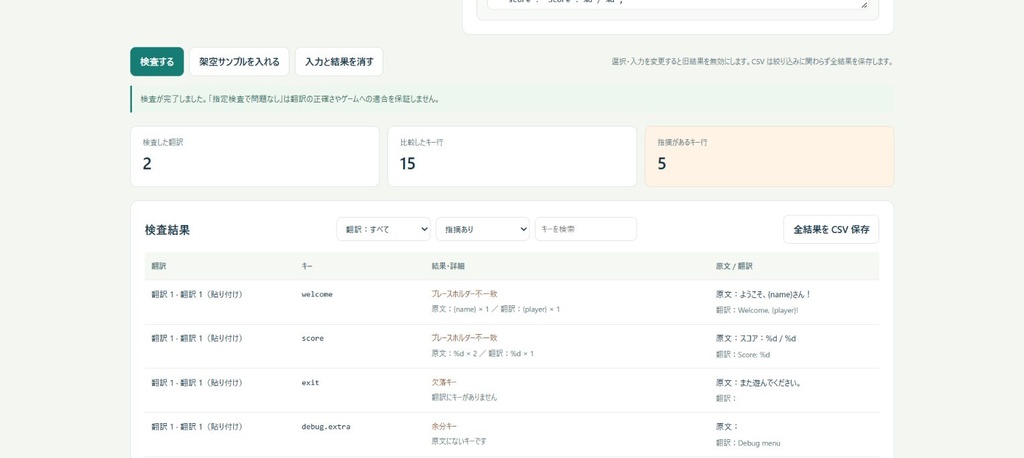The image size is (1024, 458).
Task: Click the 翻訳にキーがありません detail text
Action: click(x=464, y=397)
